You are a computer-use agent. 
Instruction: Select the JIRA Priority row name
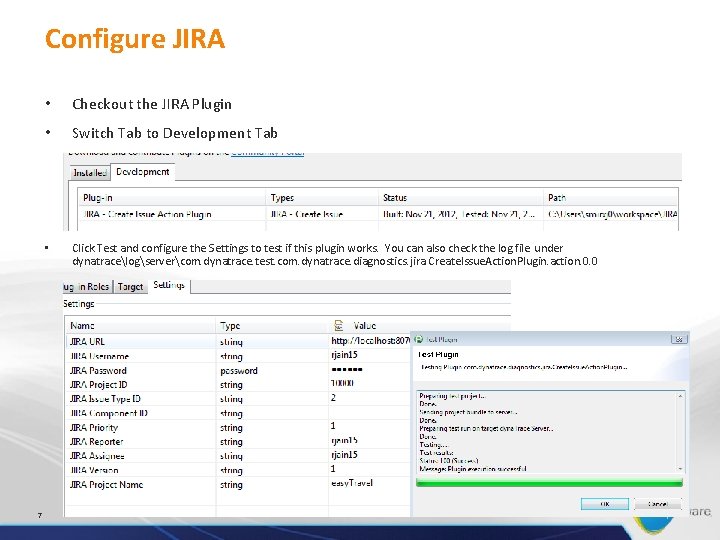click(94, 428)
